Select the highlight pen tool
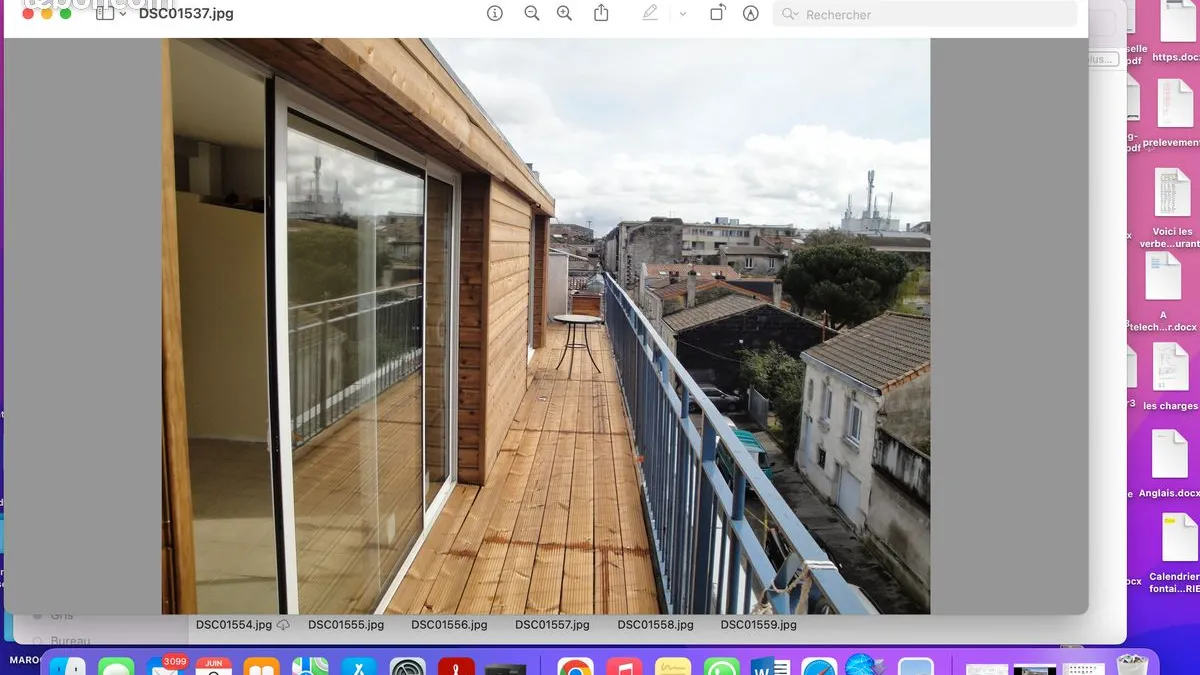 pos(651,14)
